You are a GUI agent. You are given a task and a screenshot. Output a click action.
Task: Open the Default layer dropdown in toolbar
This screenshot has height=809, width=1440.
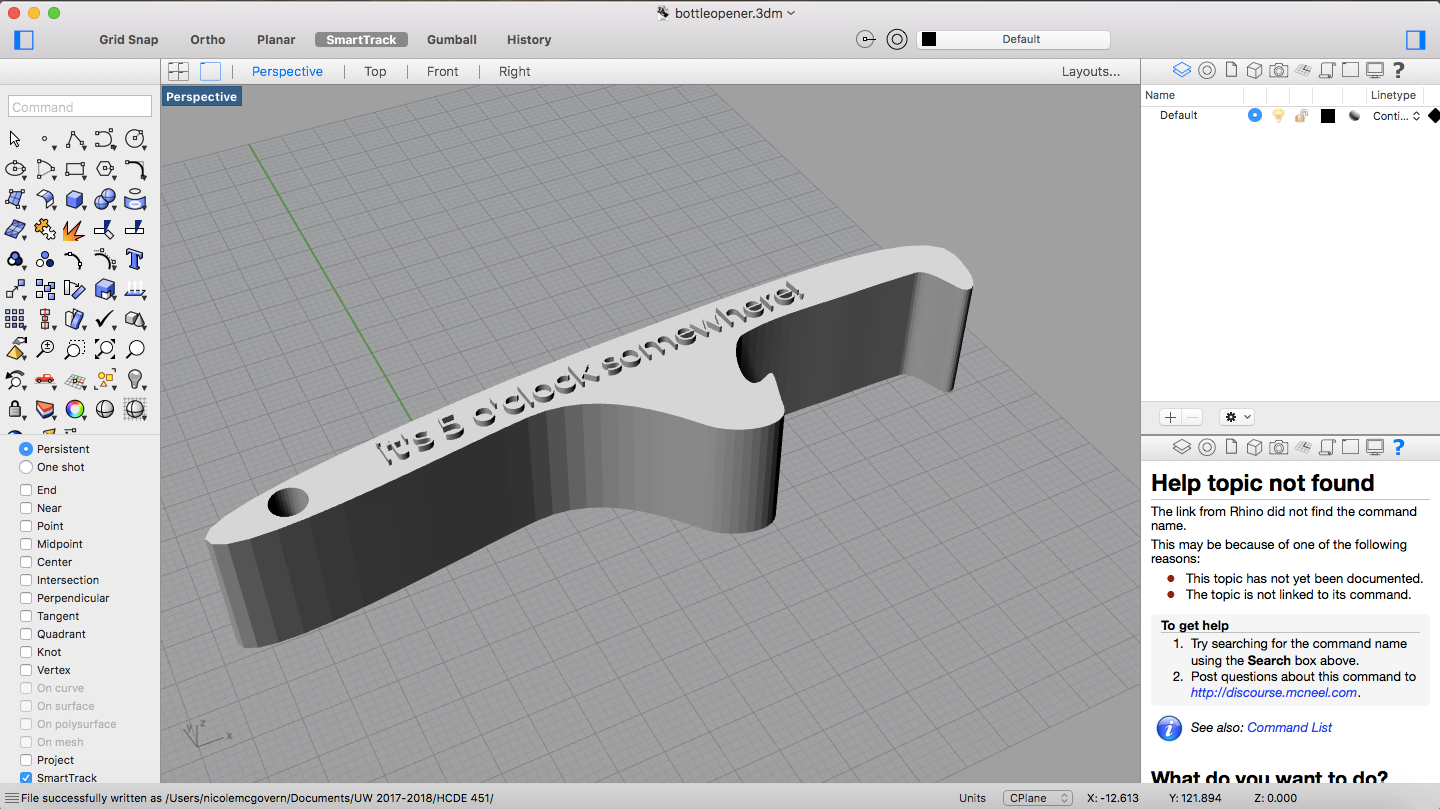tap(1013, 39)
